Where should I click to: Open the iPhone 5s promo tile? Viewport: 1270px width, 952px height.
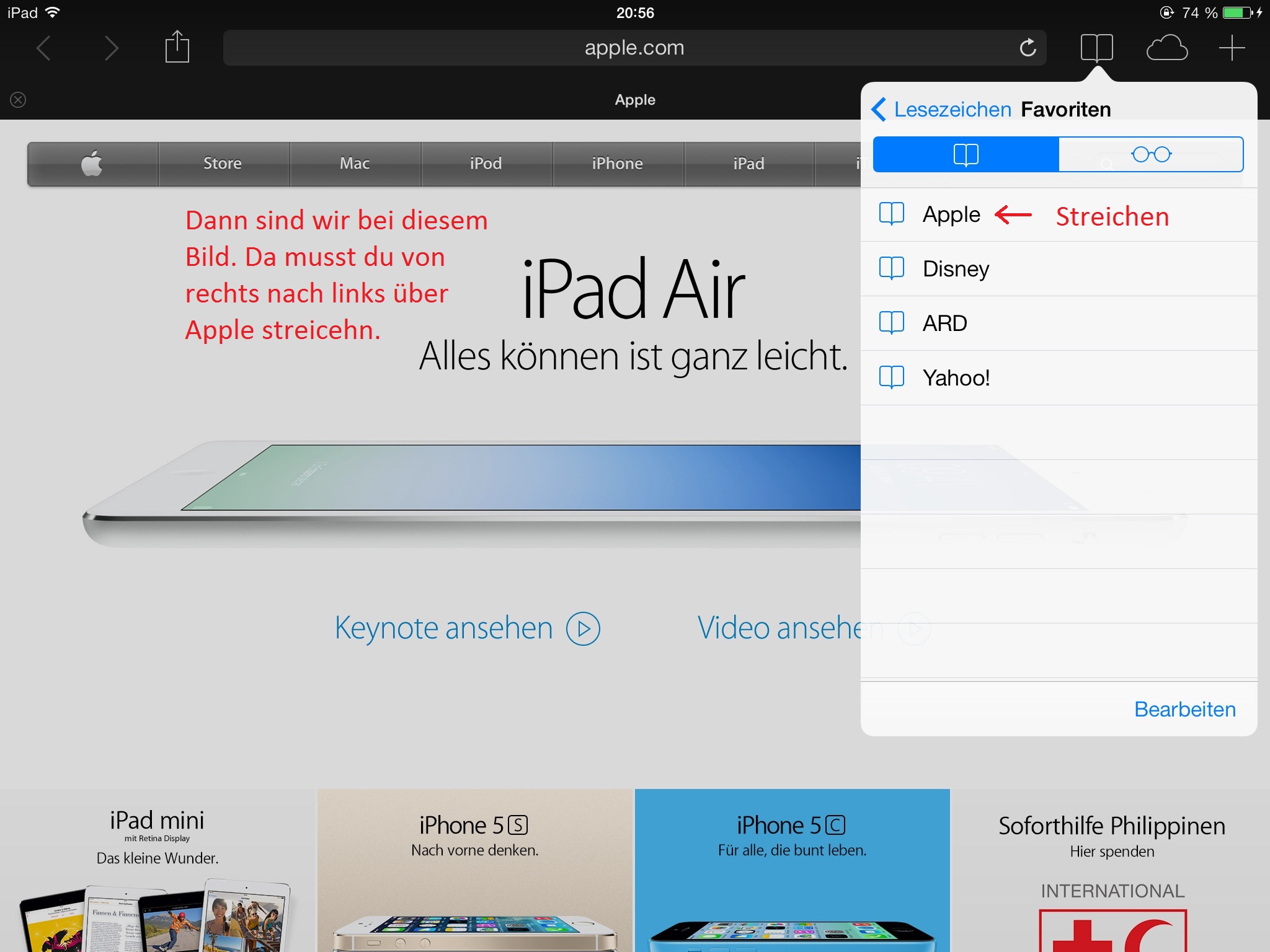point(475,868)
